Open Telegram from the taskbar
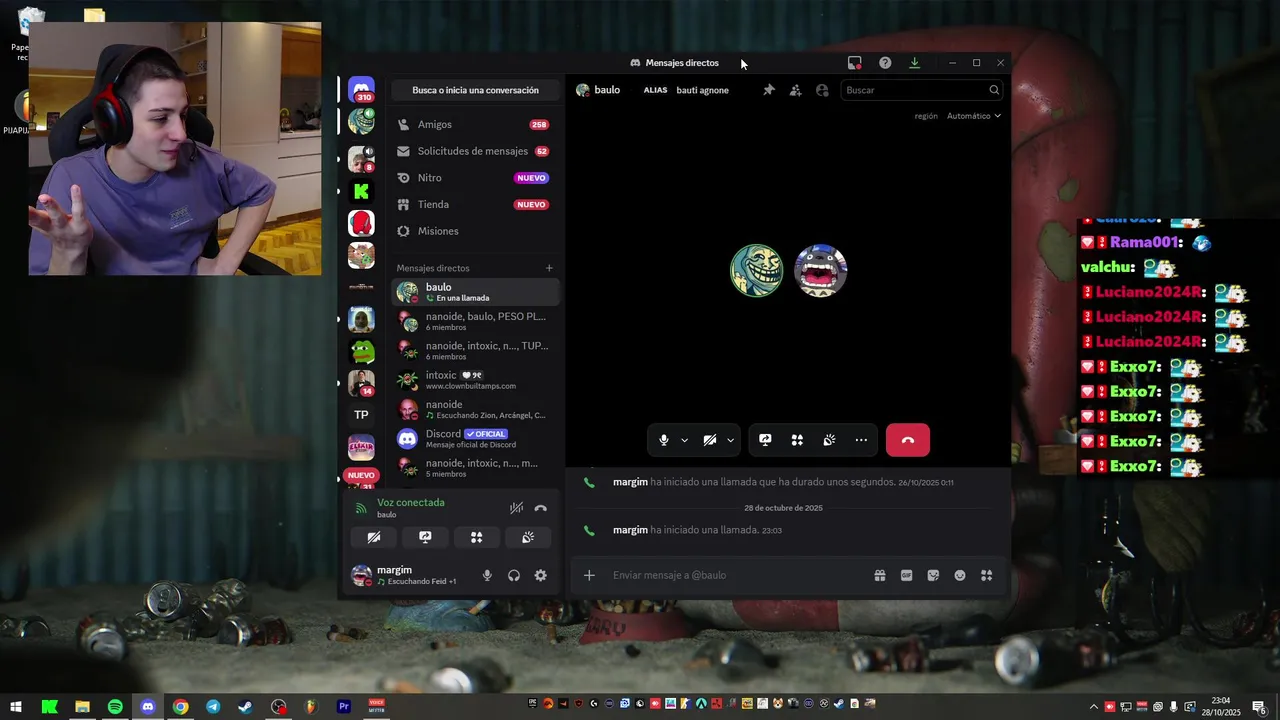The image size is (1280, 720). point(213,707)
